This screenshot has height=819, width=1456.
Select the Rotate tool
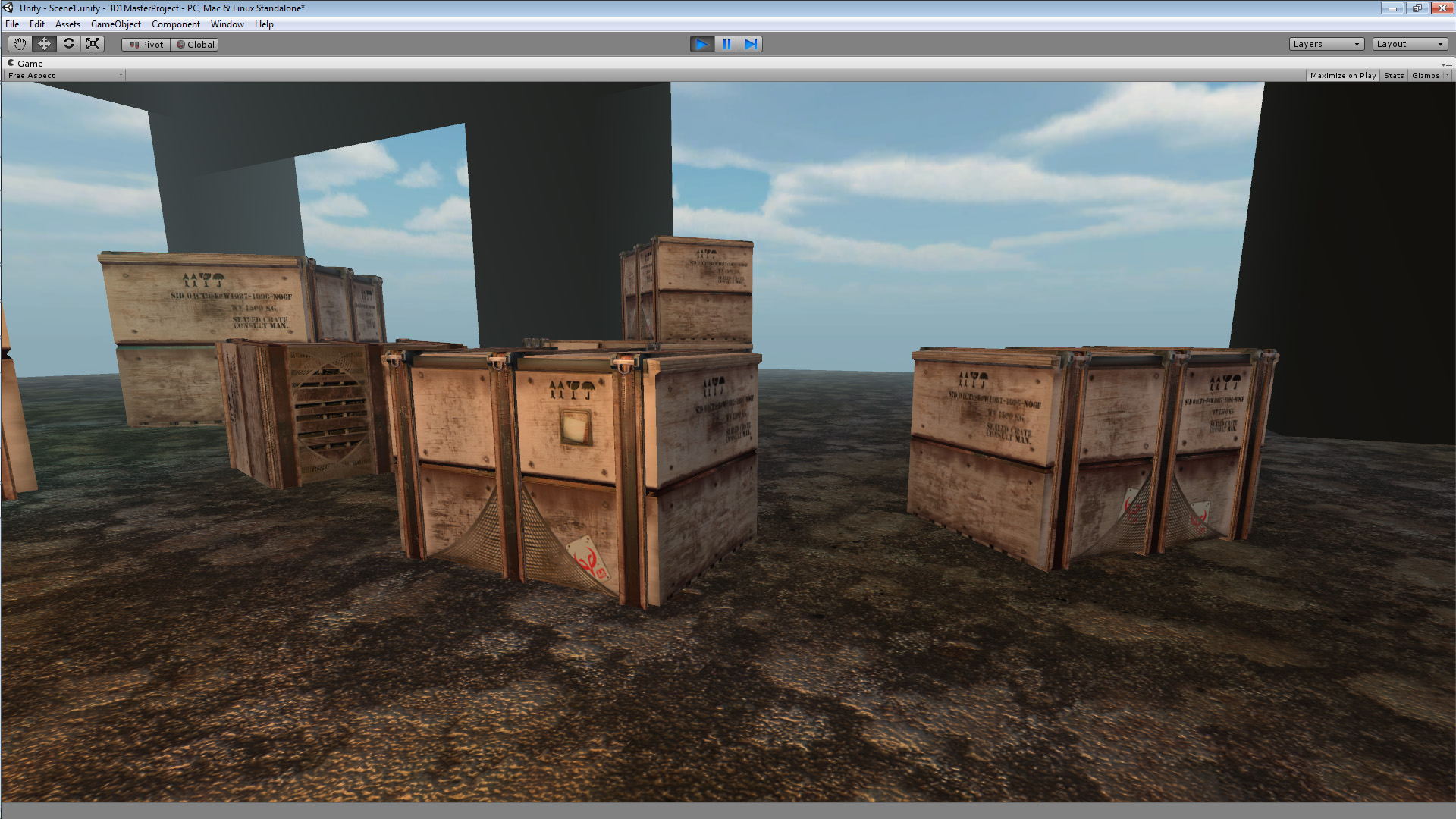click(68, 44)
